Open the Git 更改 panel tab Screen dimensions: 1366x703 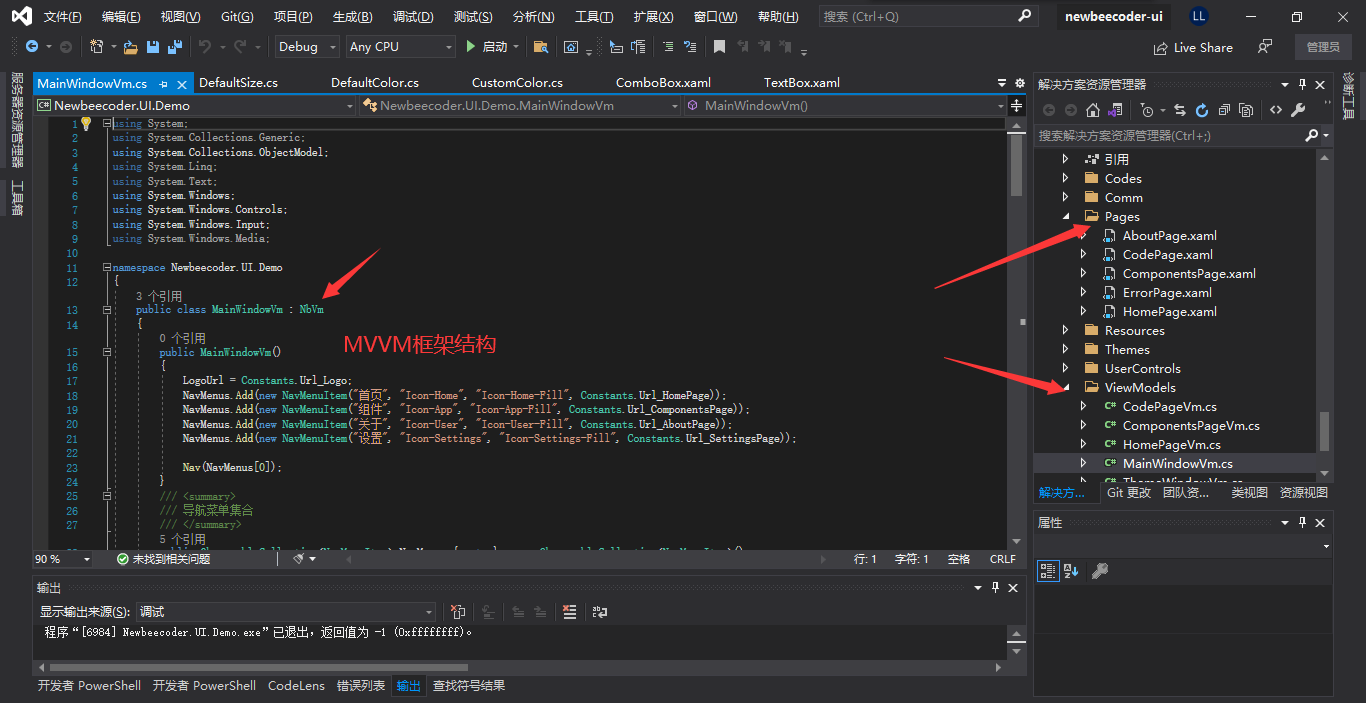click(x=1129, y=493)
